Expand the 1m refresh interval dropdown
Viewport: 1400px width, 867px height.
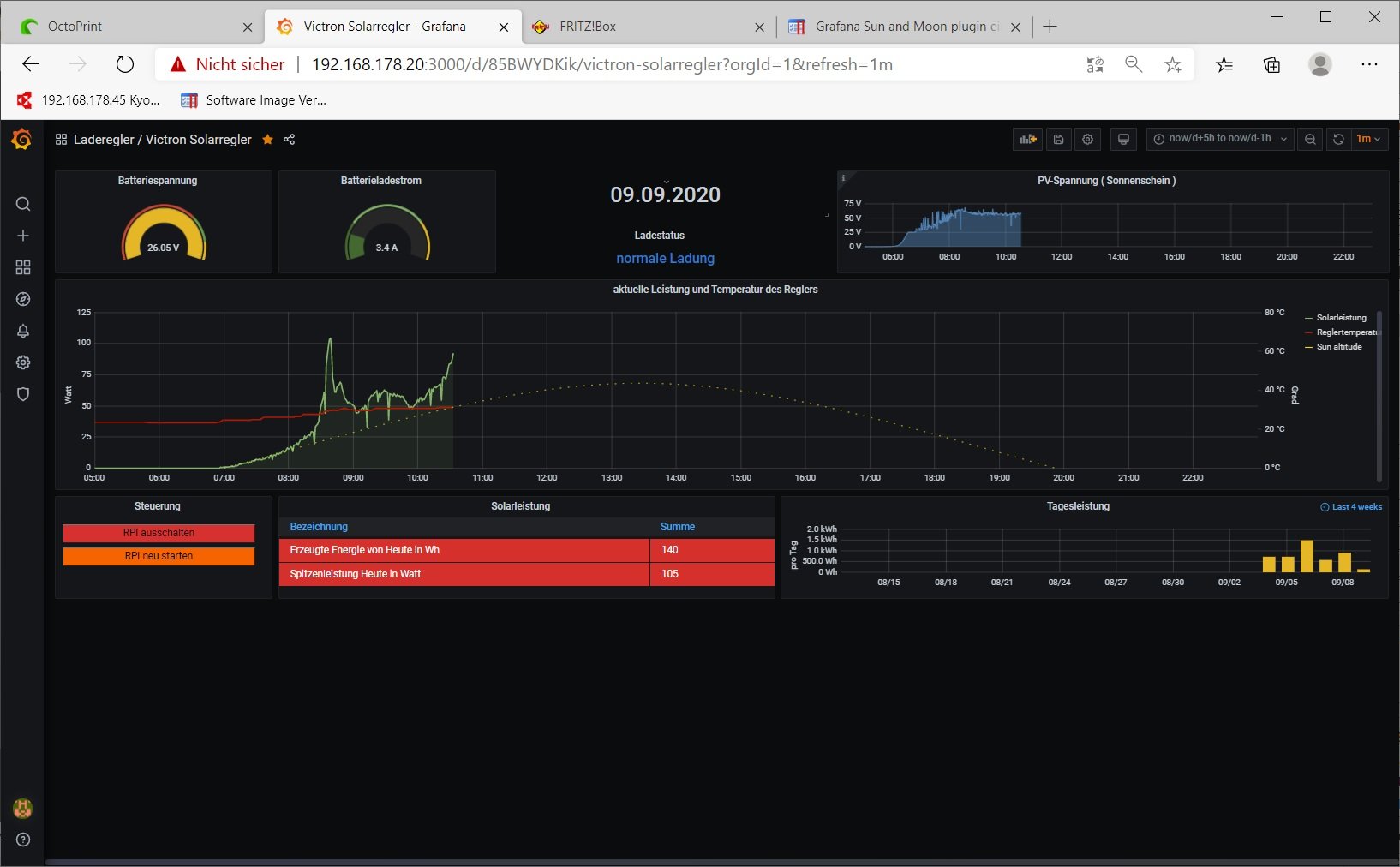pyautogui.click(x=1368, y=139)
